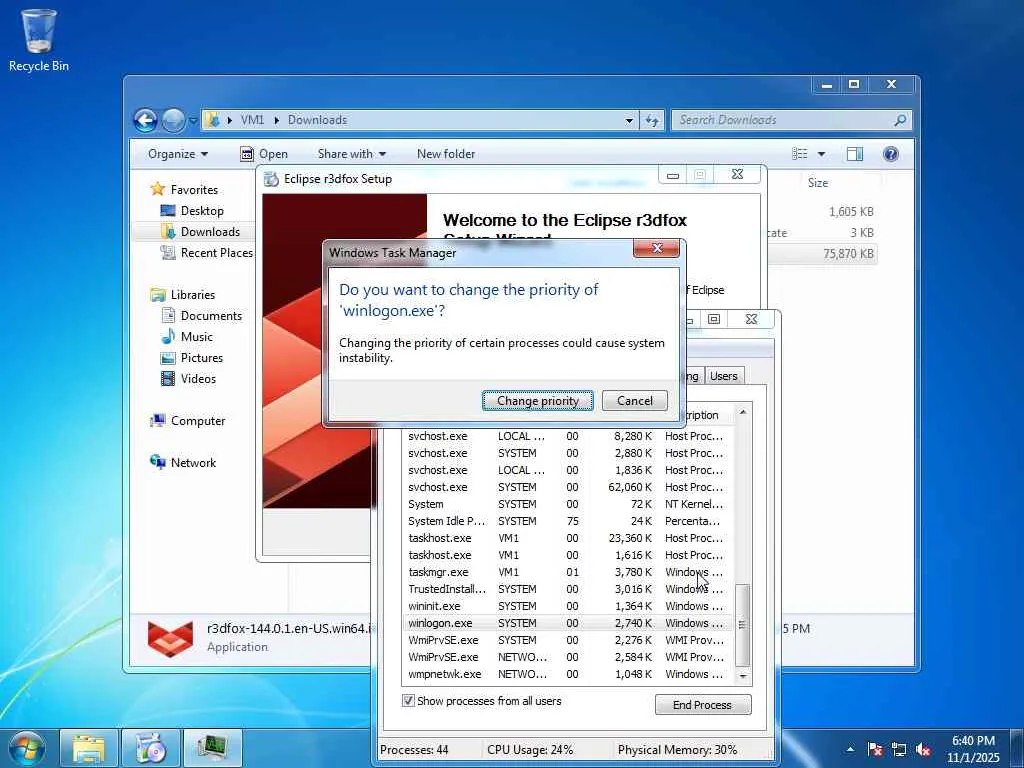Select Computer in navigation pane
The width and height of the screenshot is (1024, 768).
[x=187, y=421]
